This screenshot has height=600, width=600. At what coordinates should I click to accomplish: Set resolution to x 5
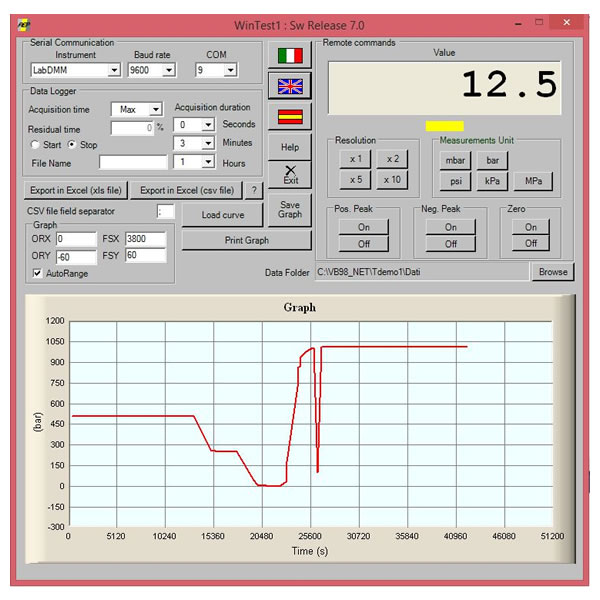point(355,179)
